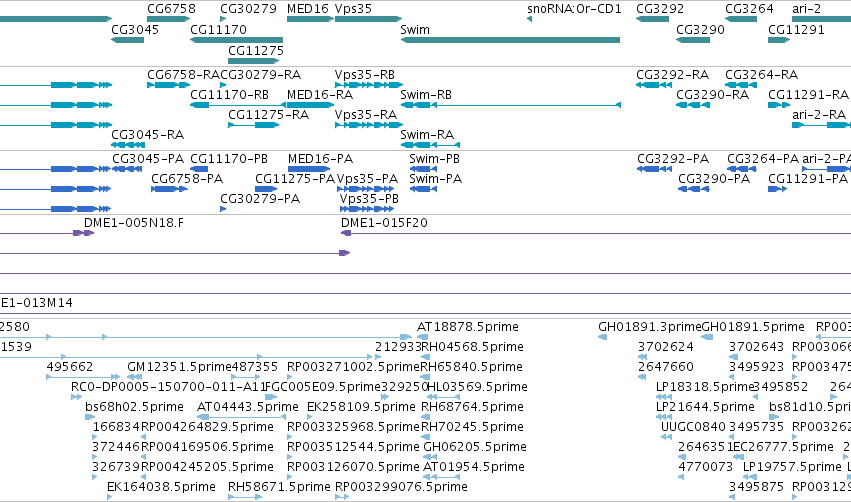Image resolution: width=851 pixels, height=502 pixels.
Task: Open the AT18878.5prime EST
Action: click(422, 337)
